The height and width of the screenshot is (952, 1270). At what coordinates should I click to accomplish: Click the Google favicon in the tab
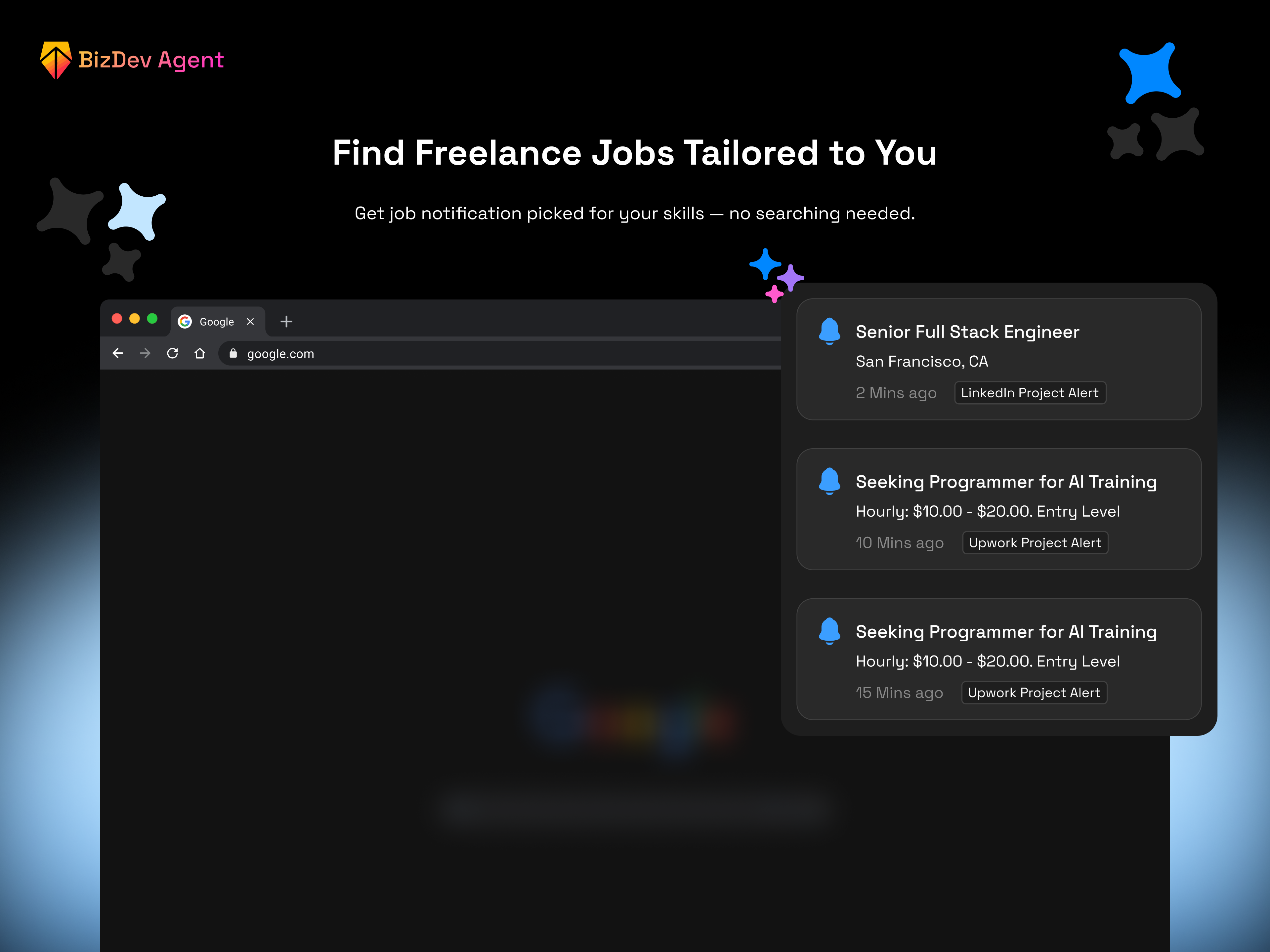tap(184, 321)
